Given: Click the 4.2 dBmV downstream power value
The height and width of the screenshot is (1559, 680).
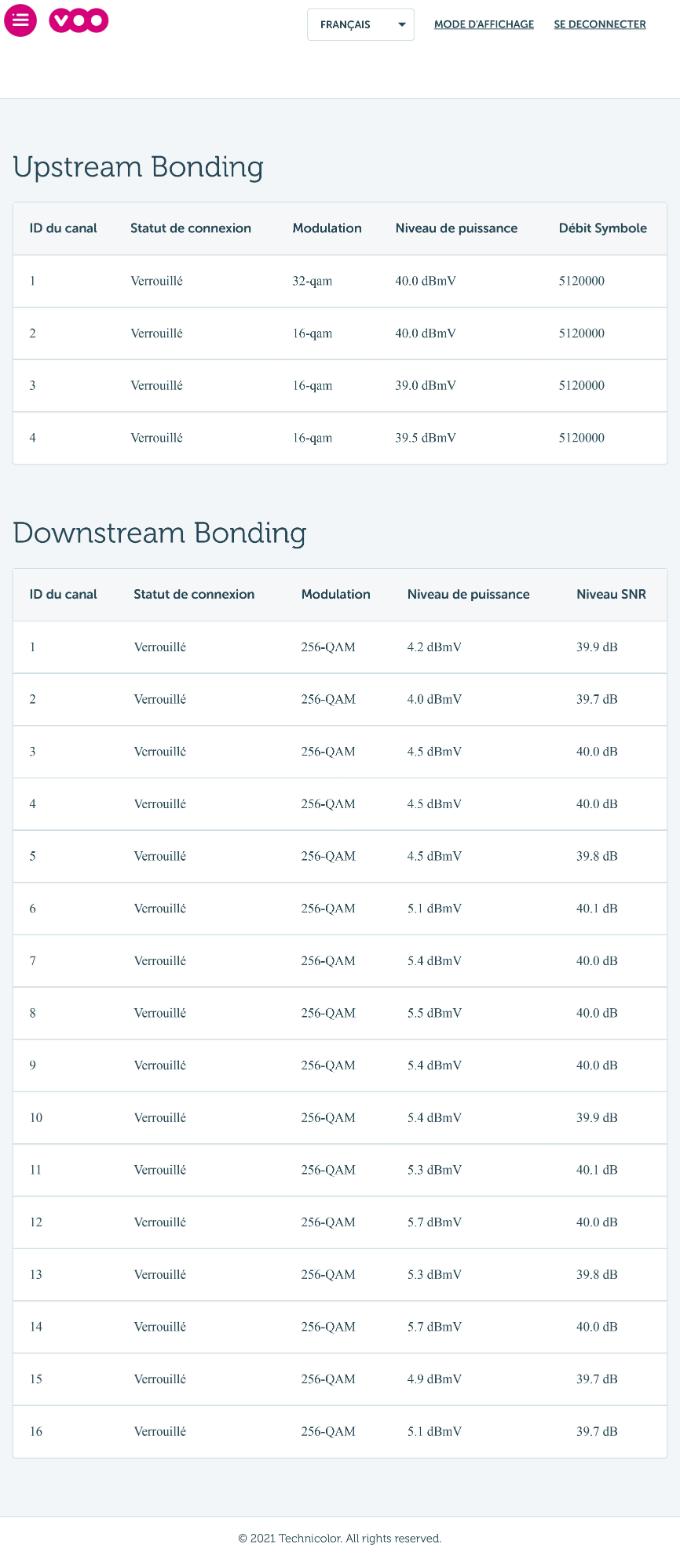Looking at the screenshot, I should pyautogui.click(x=434, y=647).
